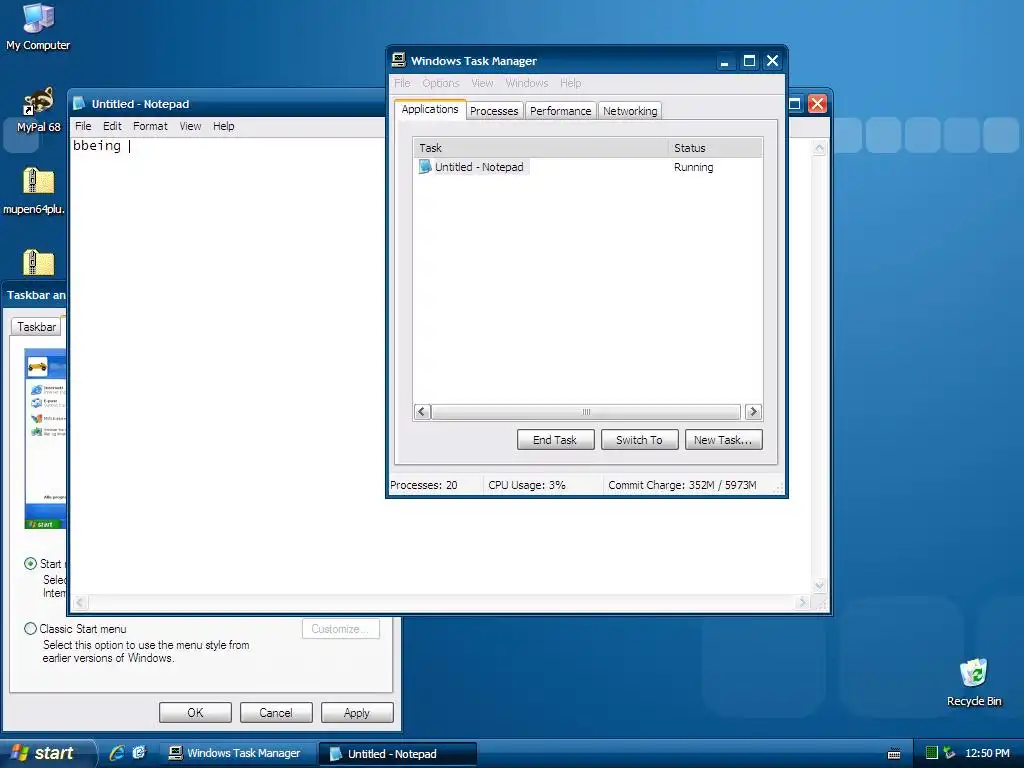1024x768 pixels.
Task: Select the Taskbar tab in properties dialog
Action: point(37,327)
